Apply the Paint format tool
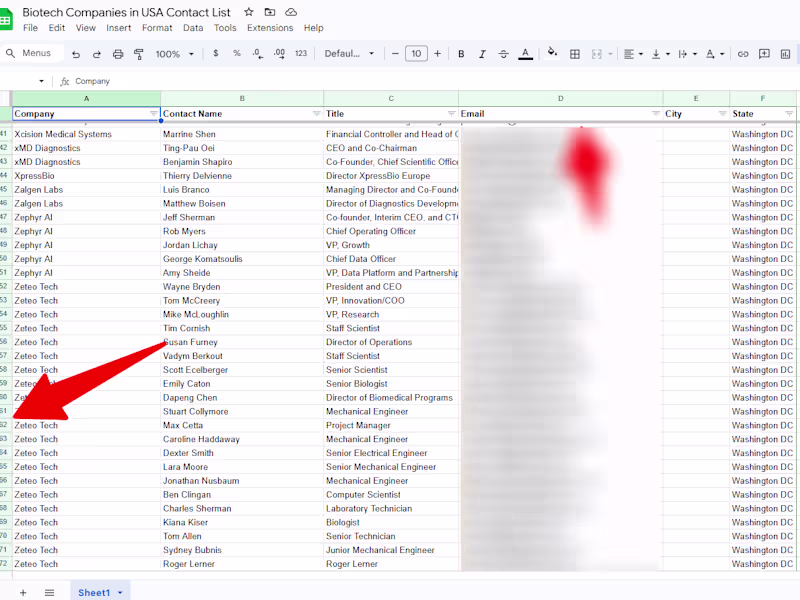 pyautogui.click(x=138, y=53)
